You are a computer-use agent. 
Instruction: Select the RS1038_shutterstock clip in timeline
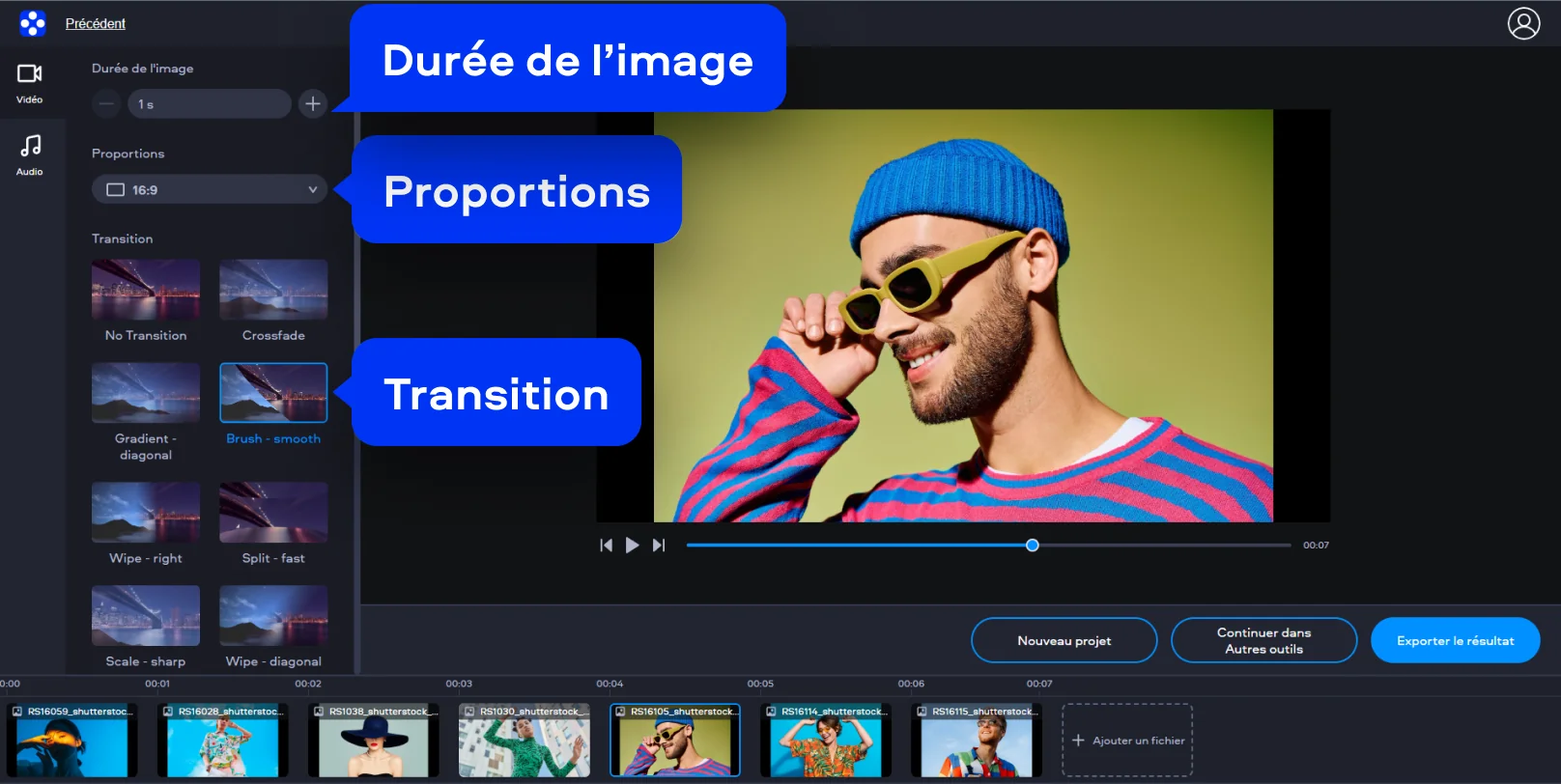tap(374, 741)
